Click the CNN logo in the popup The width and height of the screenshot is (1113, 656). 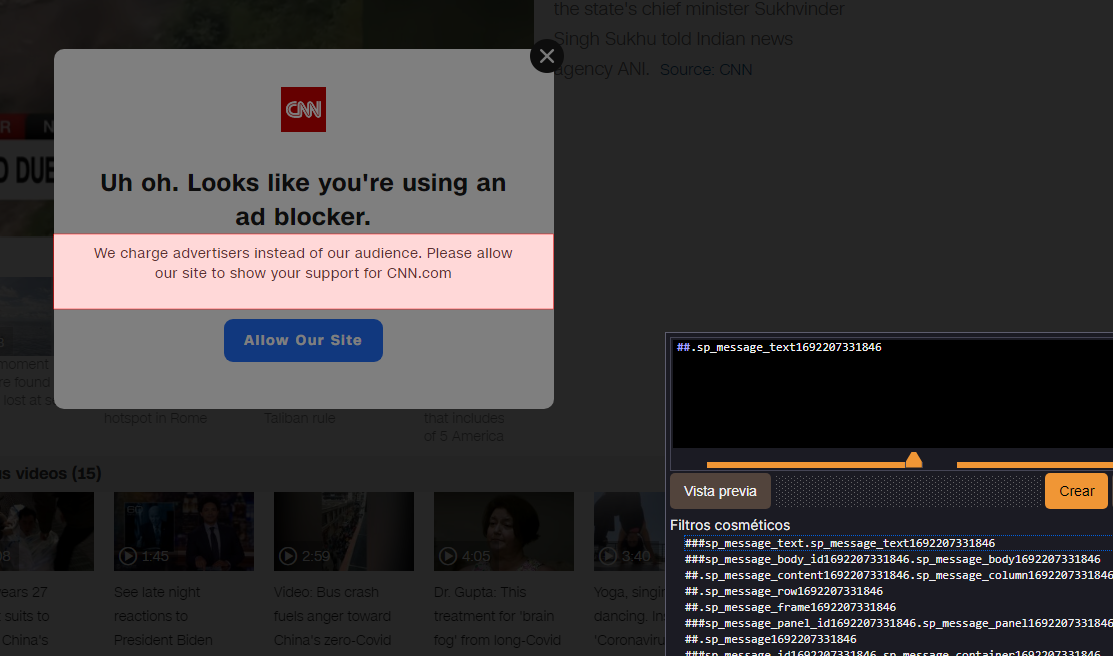pos(303,109)
